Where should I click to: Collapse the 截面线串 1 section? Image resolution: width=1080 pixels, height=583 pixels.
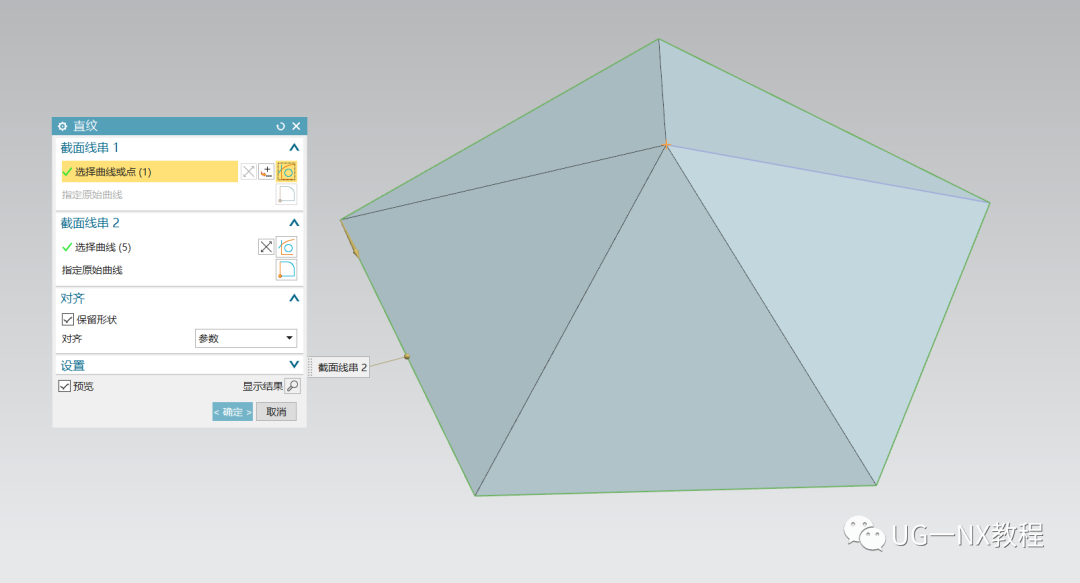(294, 147)
